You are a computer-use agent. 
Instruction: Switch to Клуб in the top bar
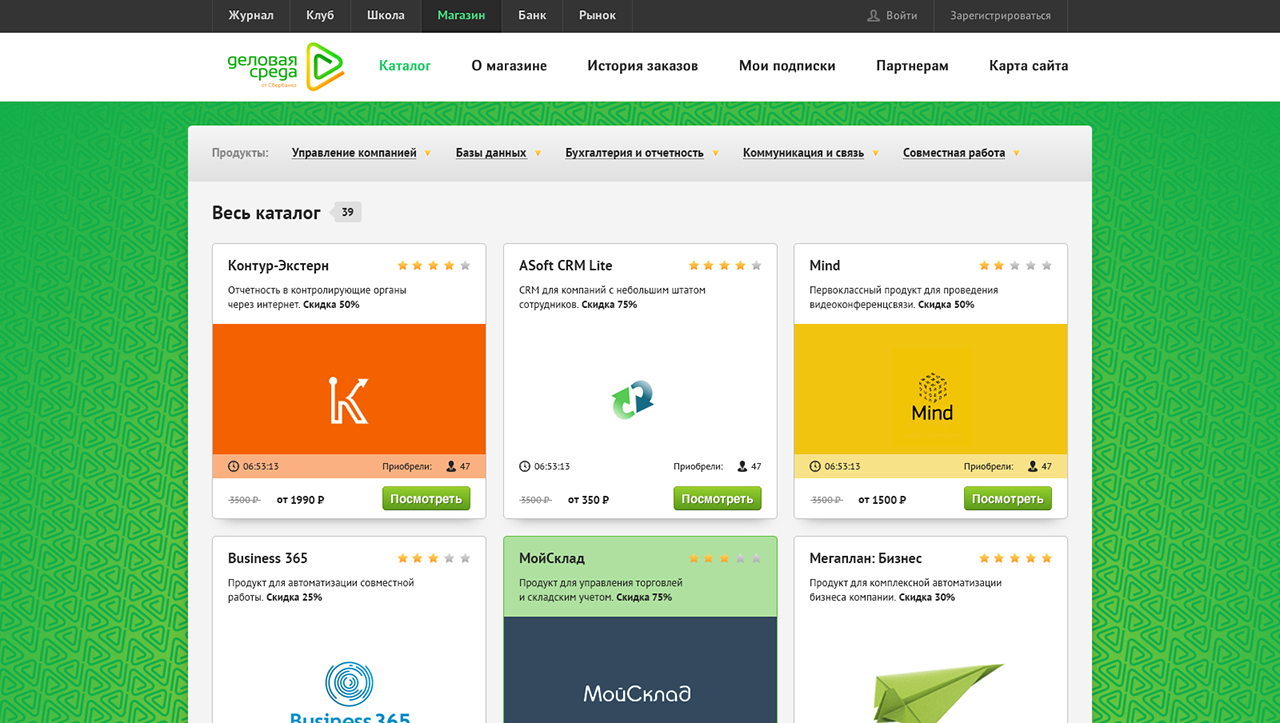(320, 16)
